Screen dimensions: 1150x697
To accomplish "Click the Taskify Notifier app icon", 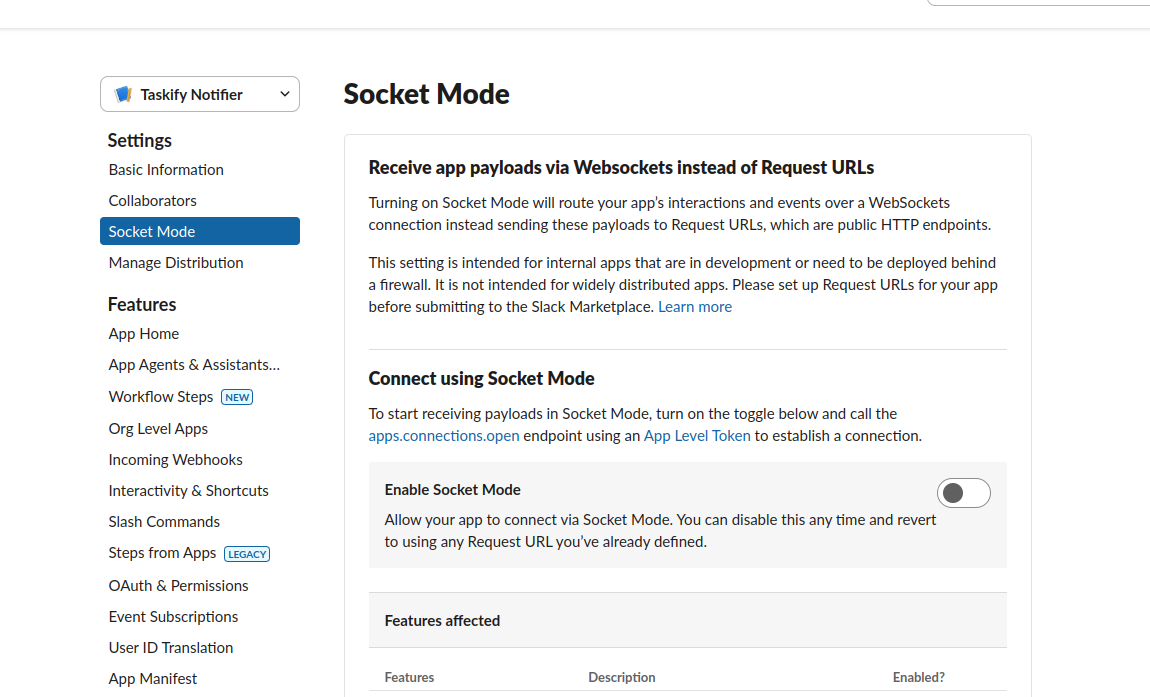I will (x=124, y=94).
